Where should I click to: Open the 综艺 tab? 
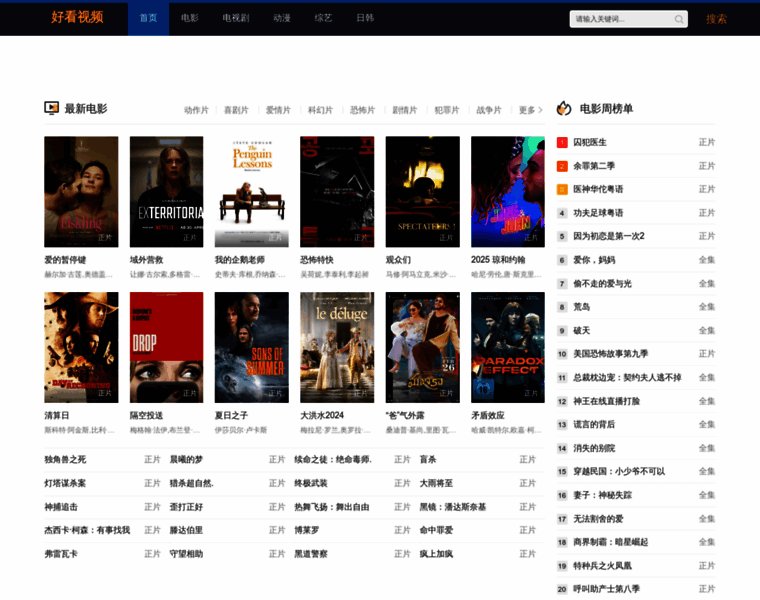[323, 18]
